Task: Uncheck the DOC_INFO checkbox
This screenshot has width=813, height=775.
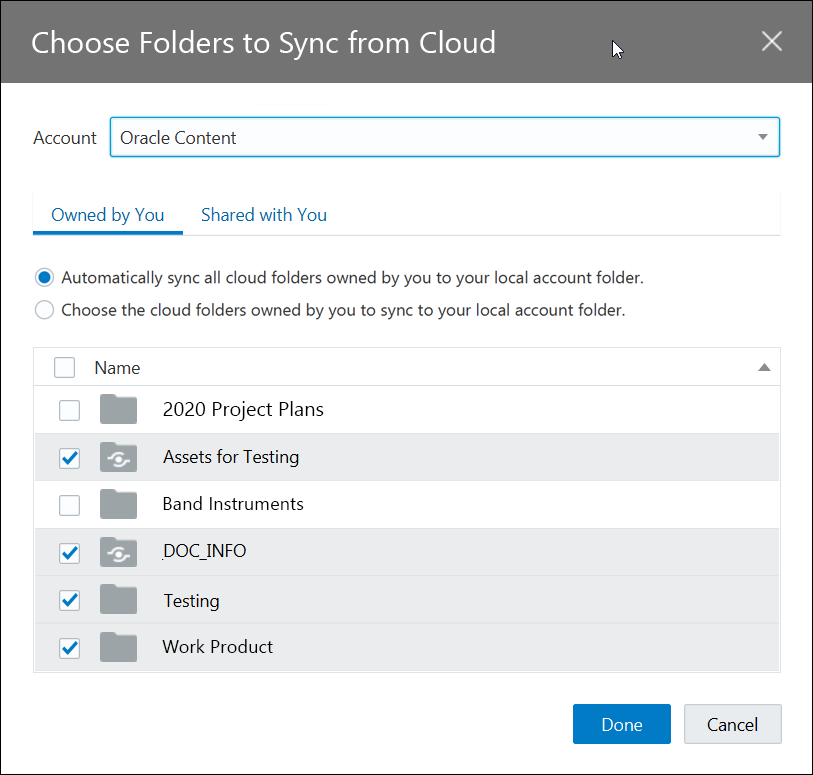Action: pos(69,552)
